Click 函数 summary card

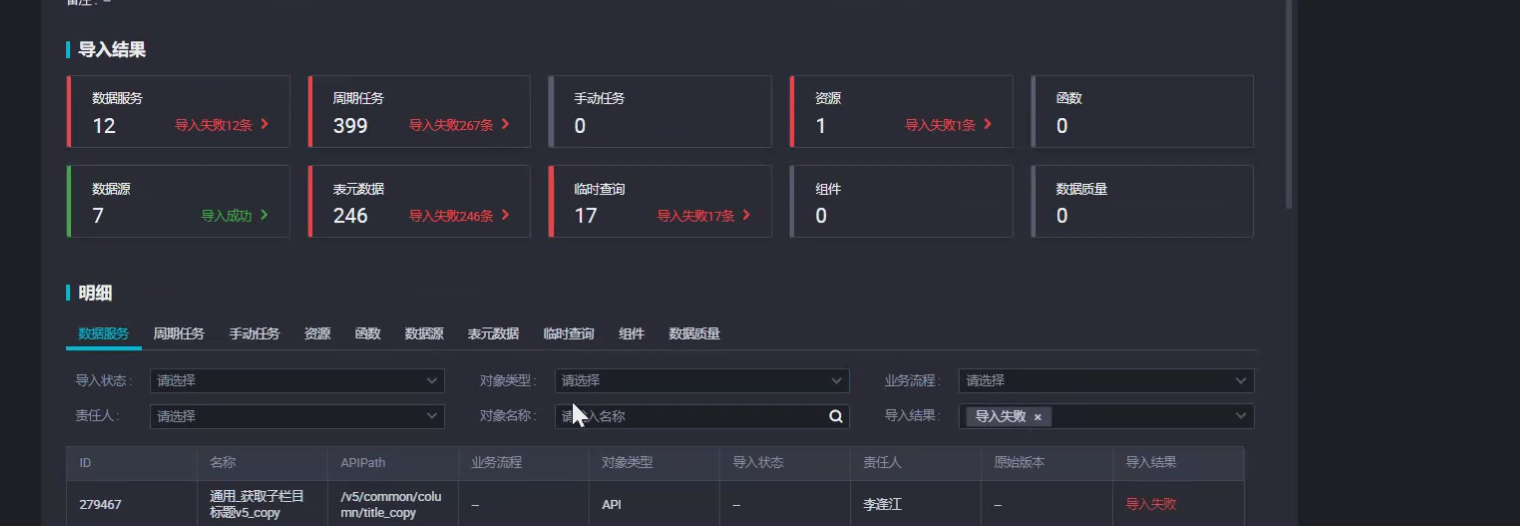click(x=1142, y=111)
